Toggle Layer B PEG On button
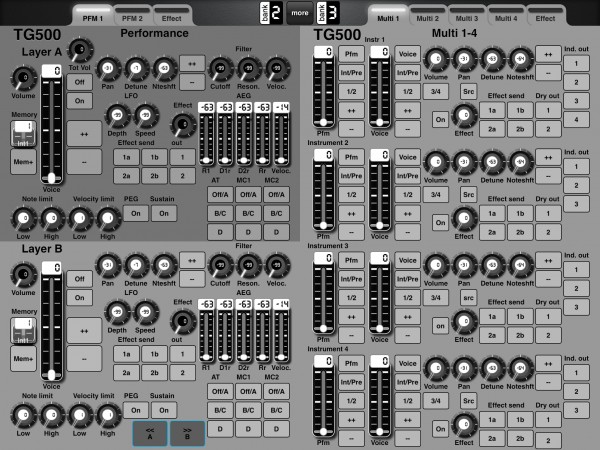 coord(136,410)
